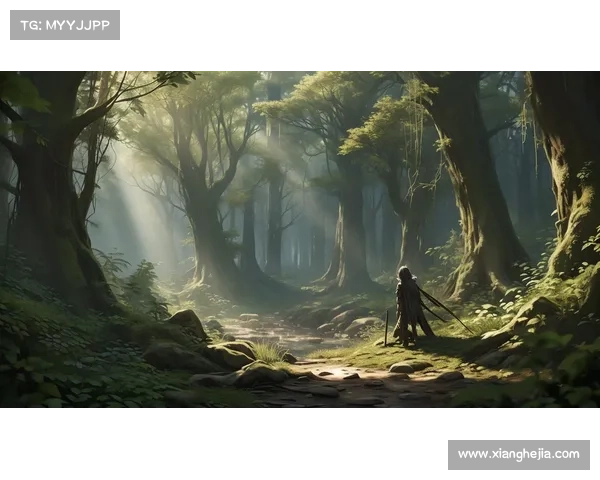Click the central tall tree with green canopy
The width and height of the screenshot is (600, 480).
click(350, 220)
